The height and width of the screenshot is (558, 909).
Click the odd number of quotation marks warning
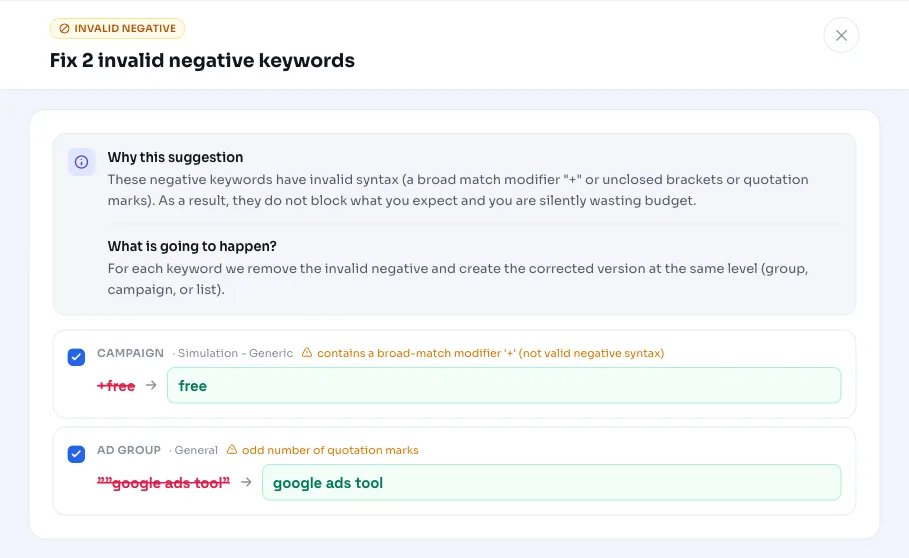pos(330,450)
